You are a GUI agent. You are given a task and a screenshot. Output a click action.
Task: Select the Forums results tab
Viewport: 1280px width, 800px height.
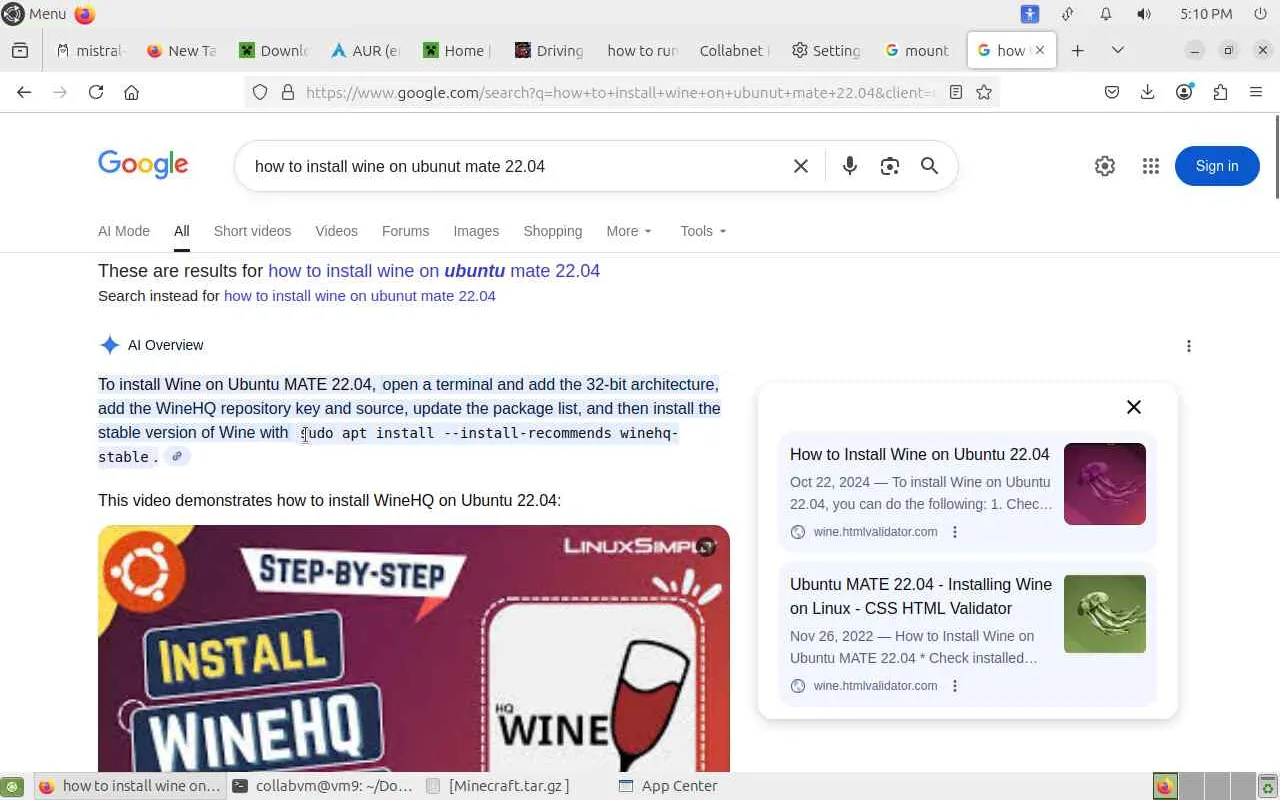tap(405, 231)
